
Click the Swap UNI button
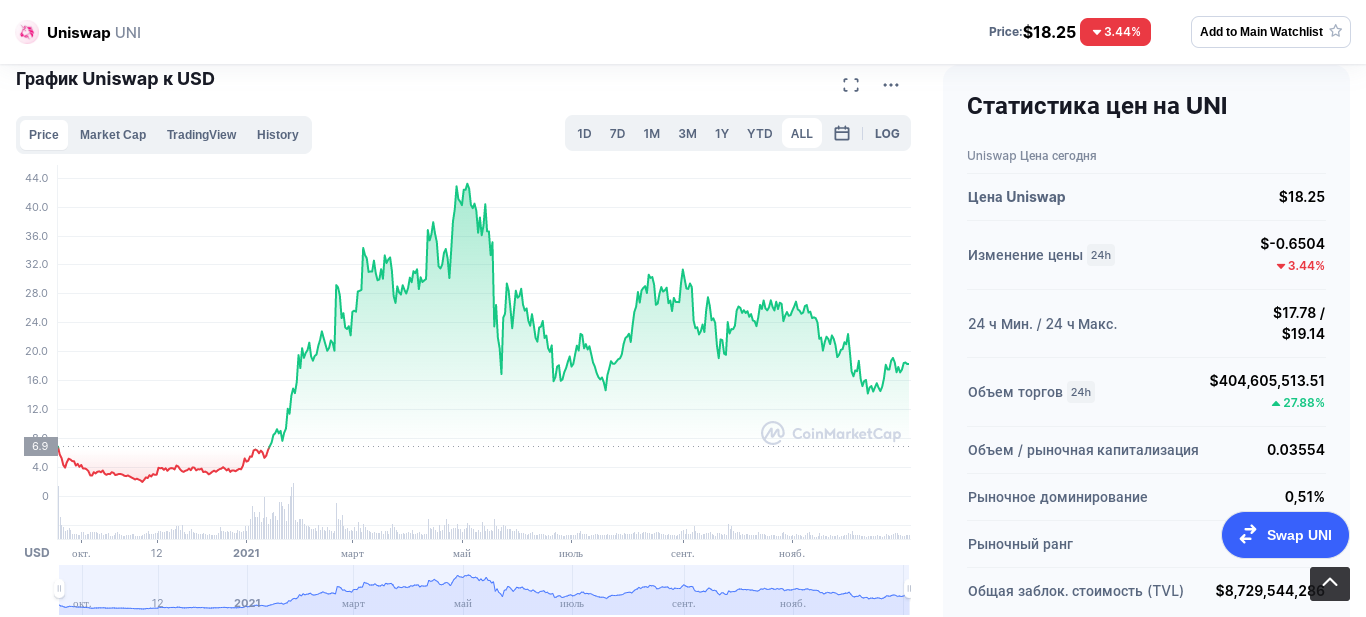[1285, 535]
